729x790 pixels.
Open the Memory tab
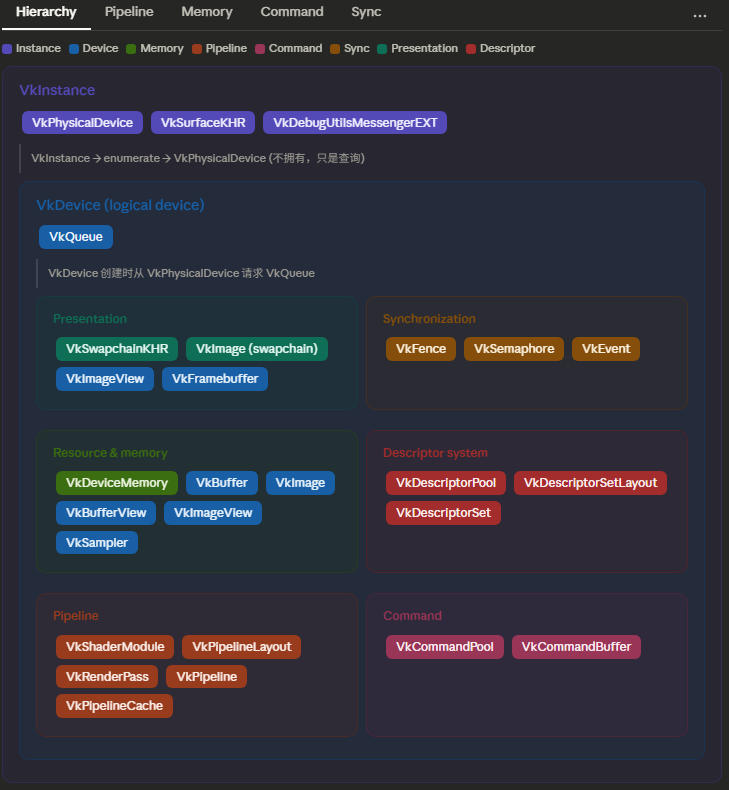(x=207, y=12)
